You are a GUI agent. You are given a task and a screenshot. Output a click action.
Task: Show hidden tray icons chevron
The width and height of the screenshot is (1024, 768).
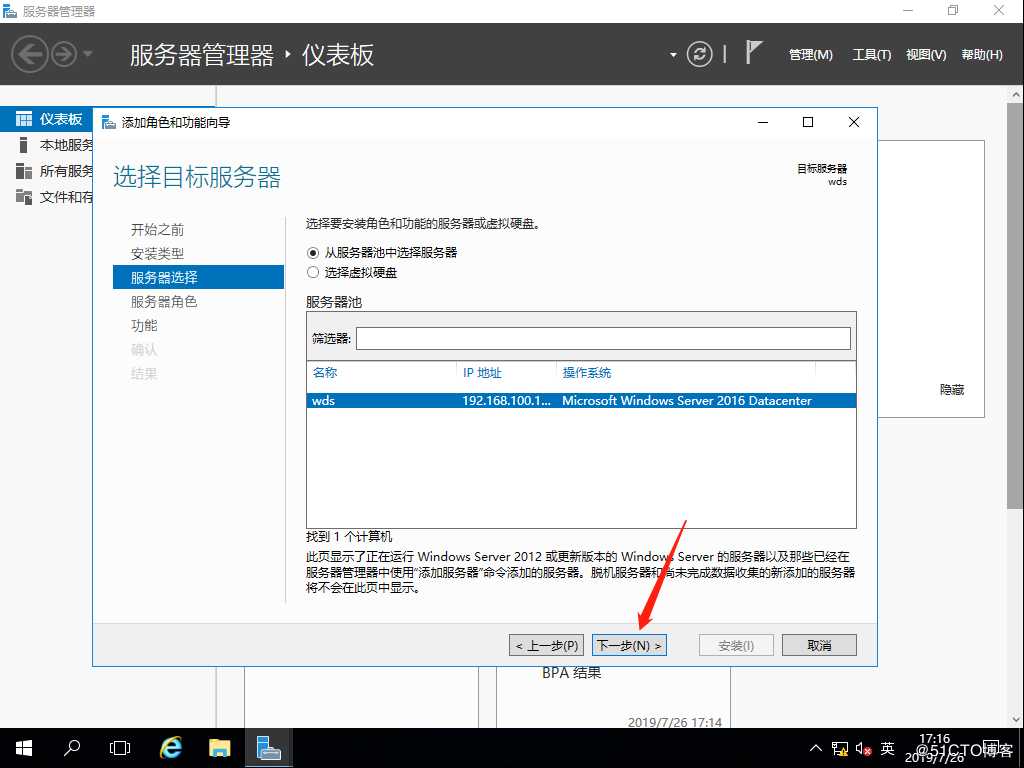pyautogui.click(x=816, y=748)
